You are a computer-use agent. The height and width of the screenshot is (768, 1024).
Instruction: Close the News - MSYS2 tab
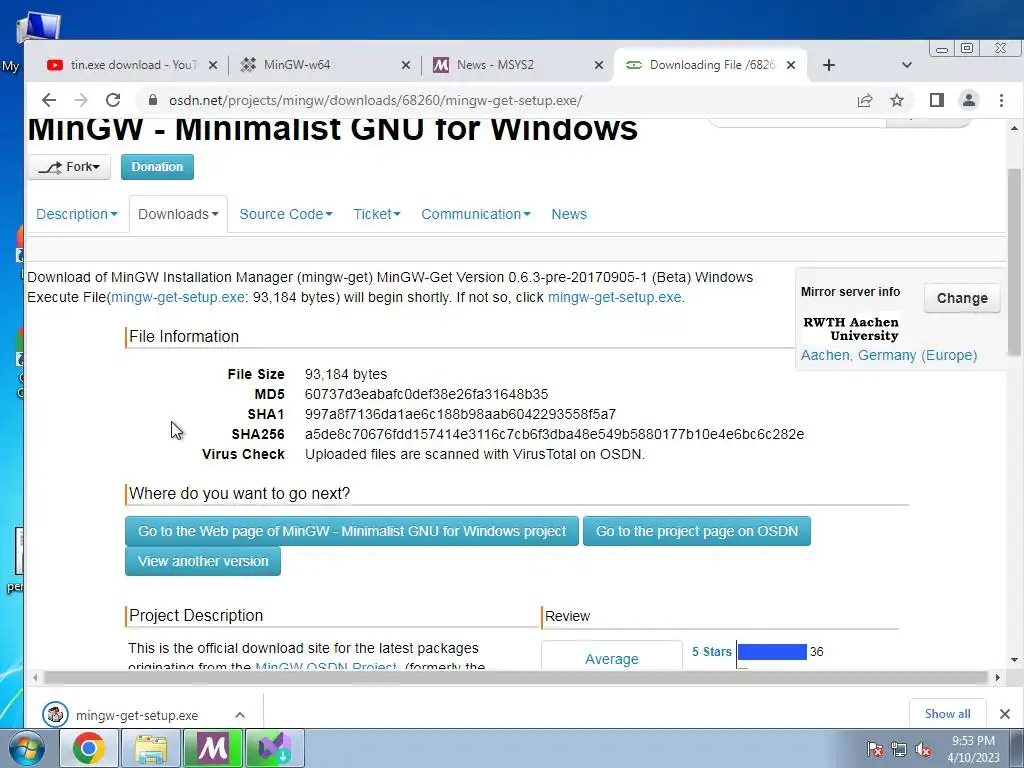(599, 65)
